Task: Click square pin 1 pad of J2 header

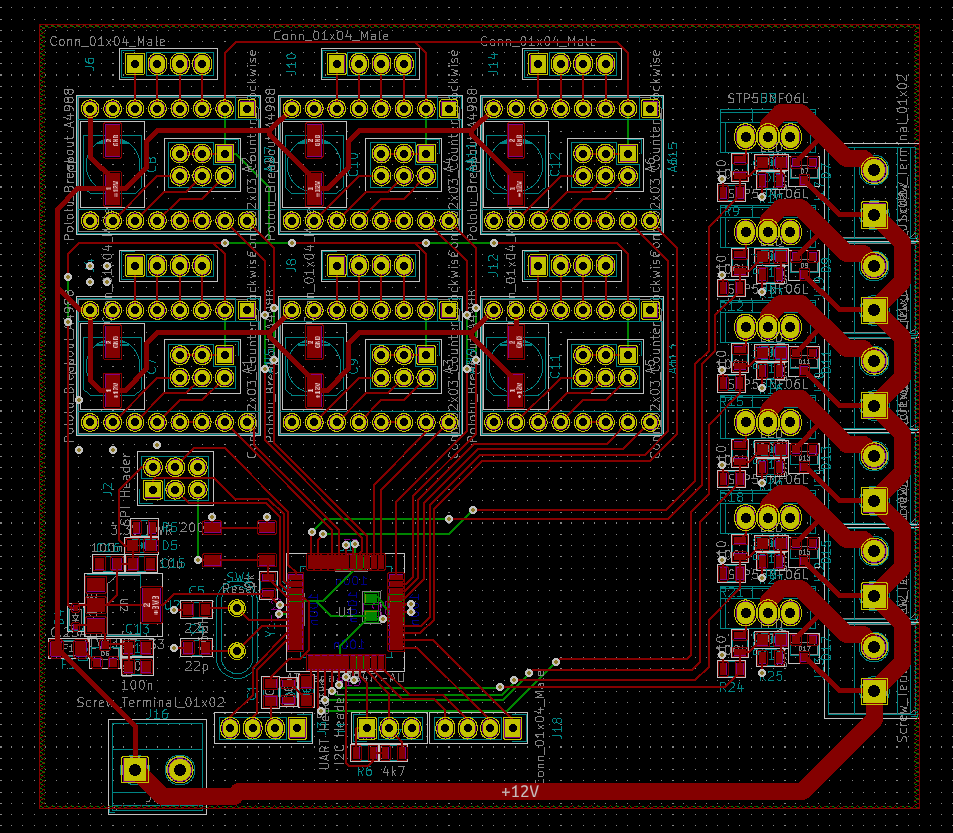Action: [x=153, y=489]
